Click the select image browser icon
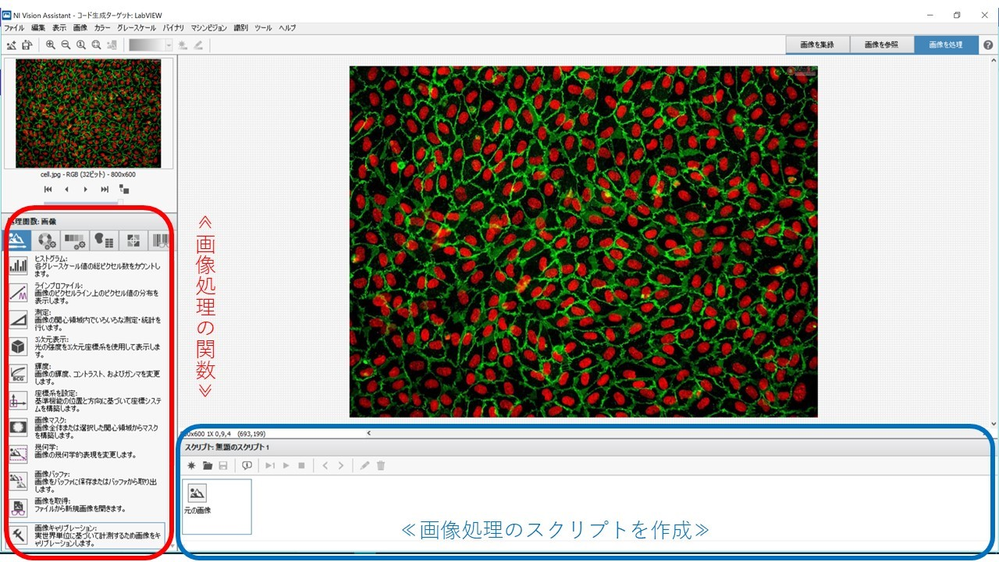 tap(124, 189)
